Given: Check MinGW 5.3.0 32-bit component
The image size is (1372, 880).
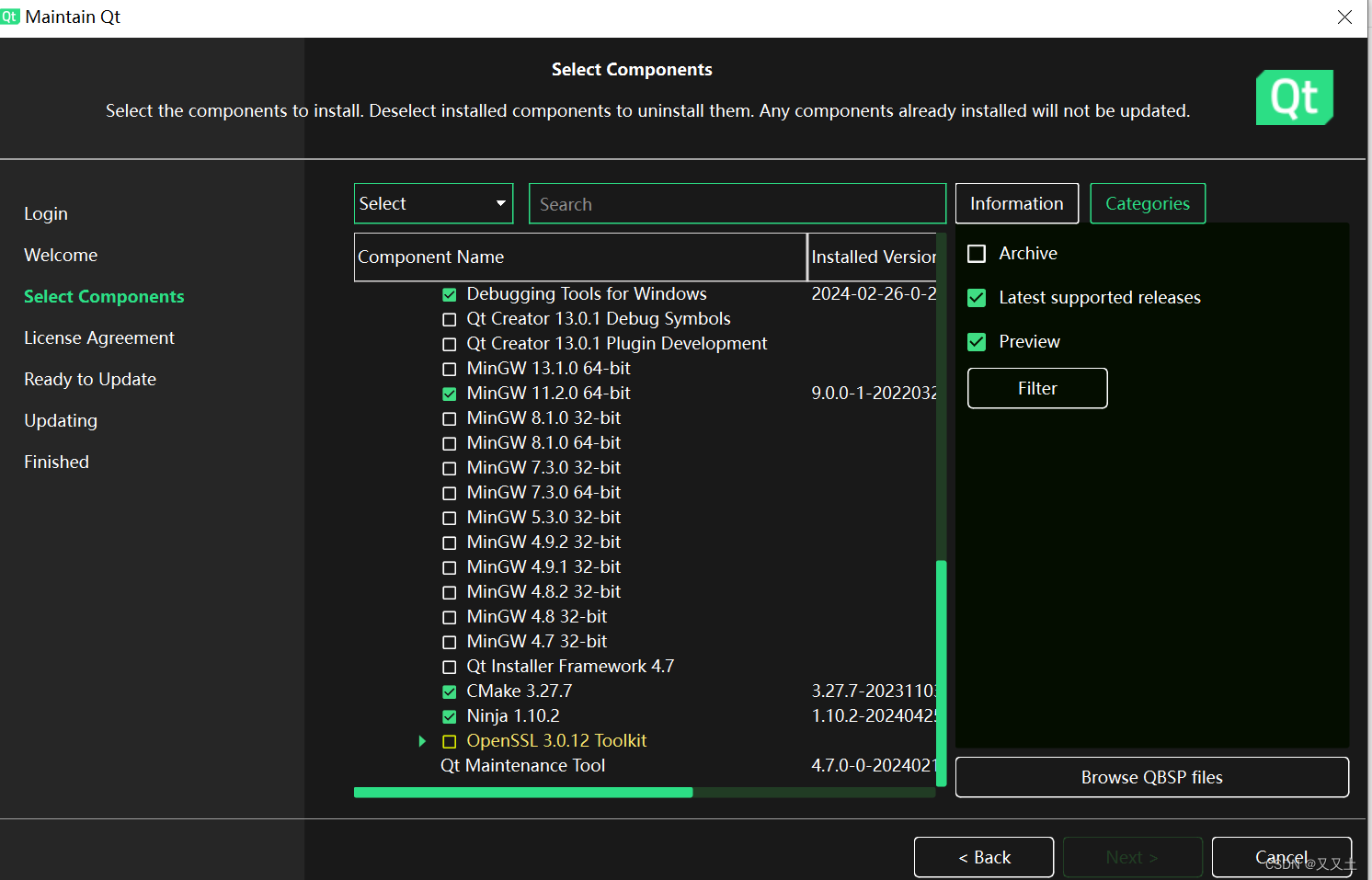Looking at the screenshot, I should pos(450,519).
